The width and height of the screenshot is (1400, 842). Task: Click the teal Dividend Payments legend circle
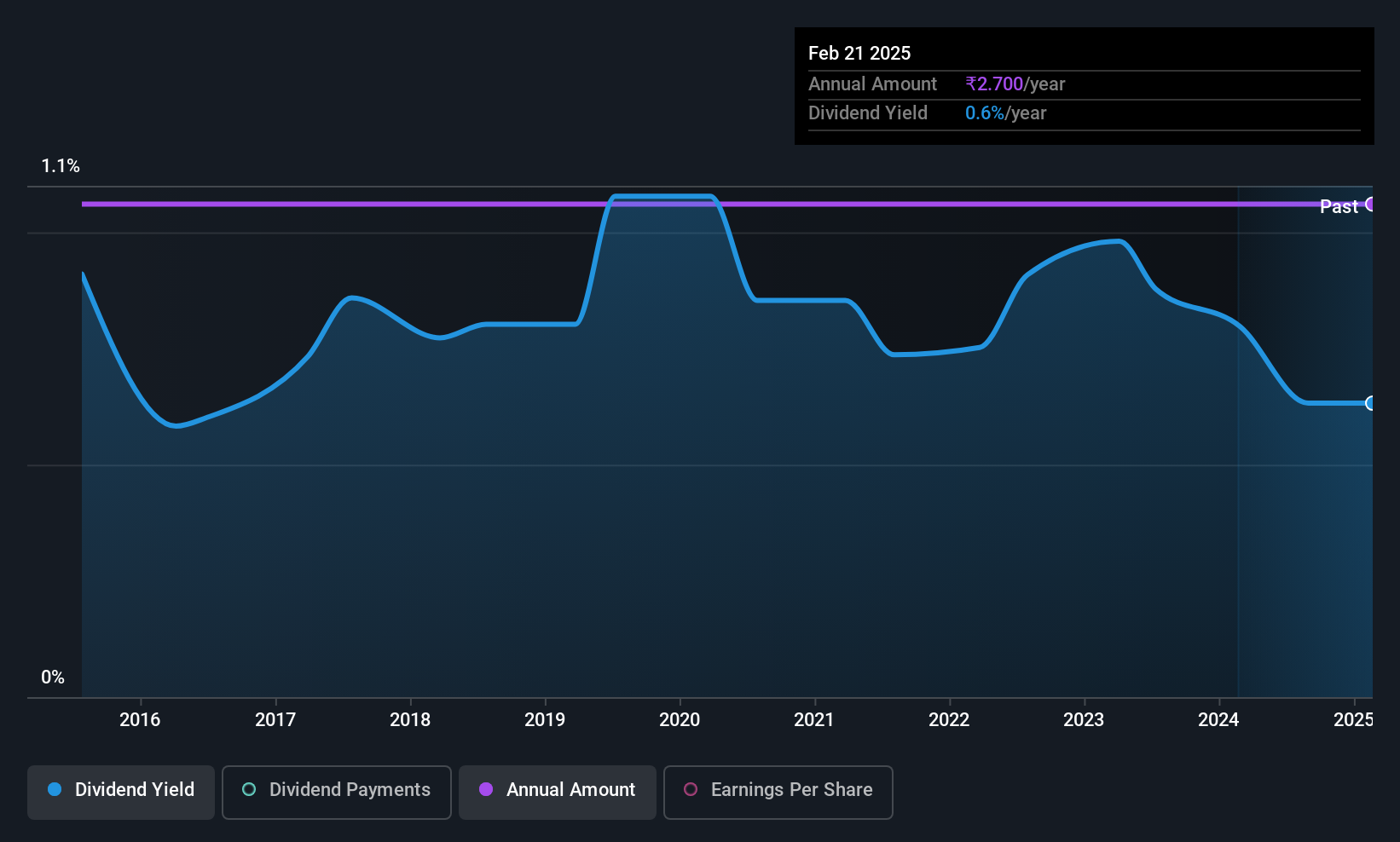coord(249,789)
